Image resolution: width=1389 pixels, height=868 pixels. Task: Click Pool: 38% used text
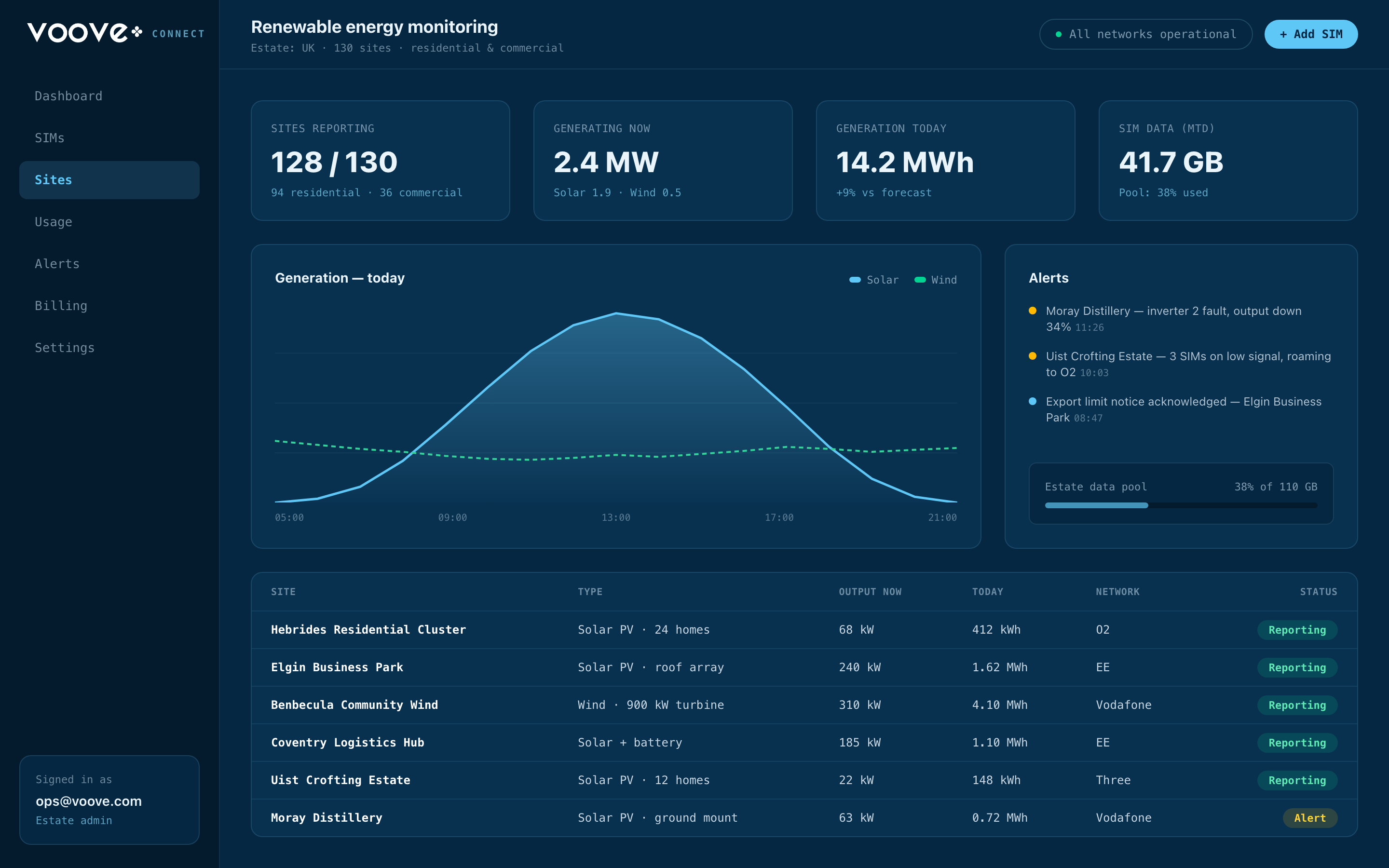(x=1163, y=193)
